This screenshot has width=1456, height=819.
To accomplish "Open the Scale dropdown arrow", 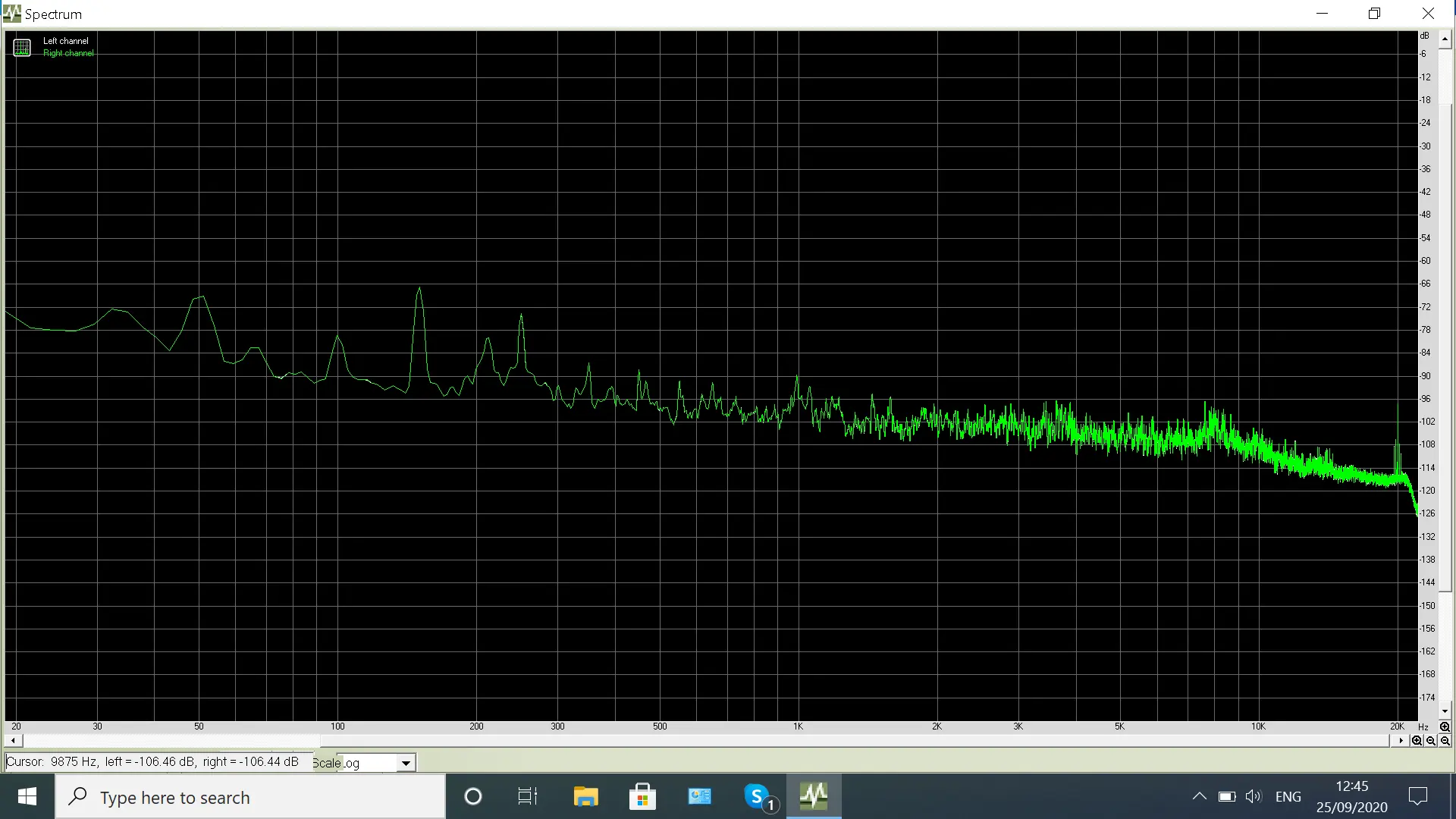I will point(406,763).
